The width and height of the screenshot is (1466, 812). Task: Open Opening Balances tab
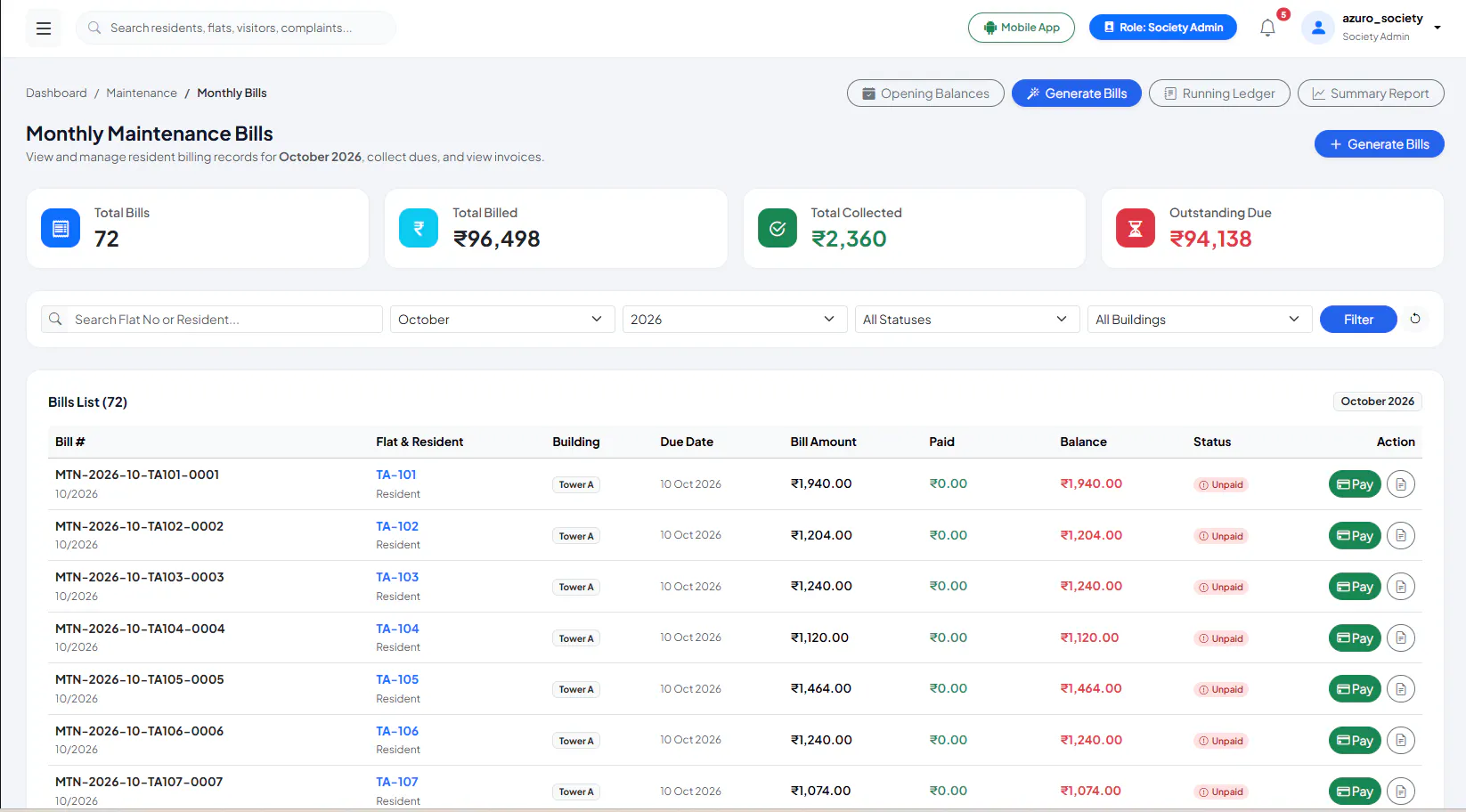[925, 93]
